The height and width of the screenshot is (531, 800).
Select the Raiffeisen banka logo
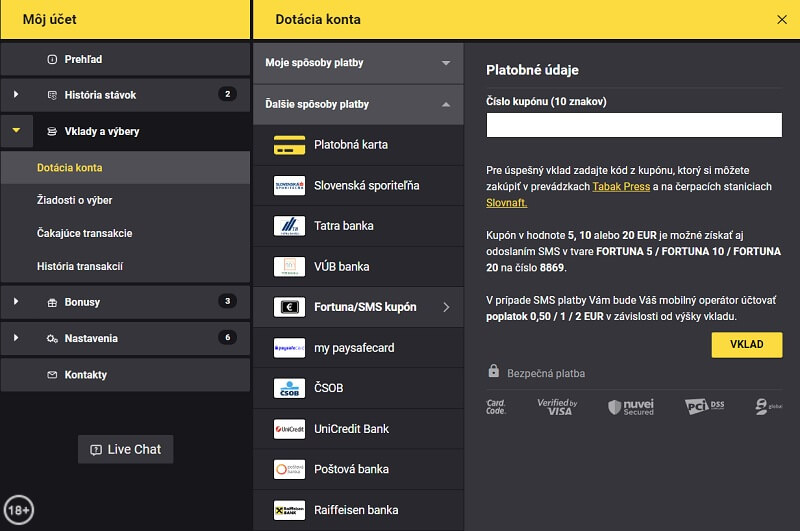coord(289,510)
